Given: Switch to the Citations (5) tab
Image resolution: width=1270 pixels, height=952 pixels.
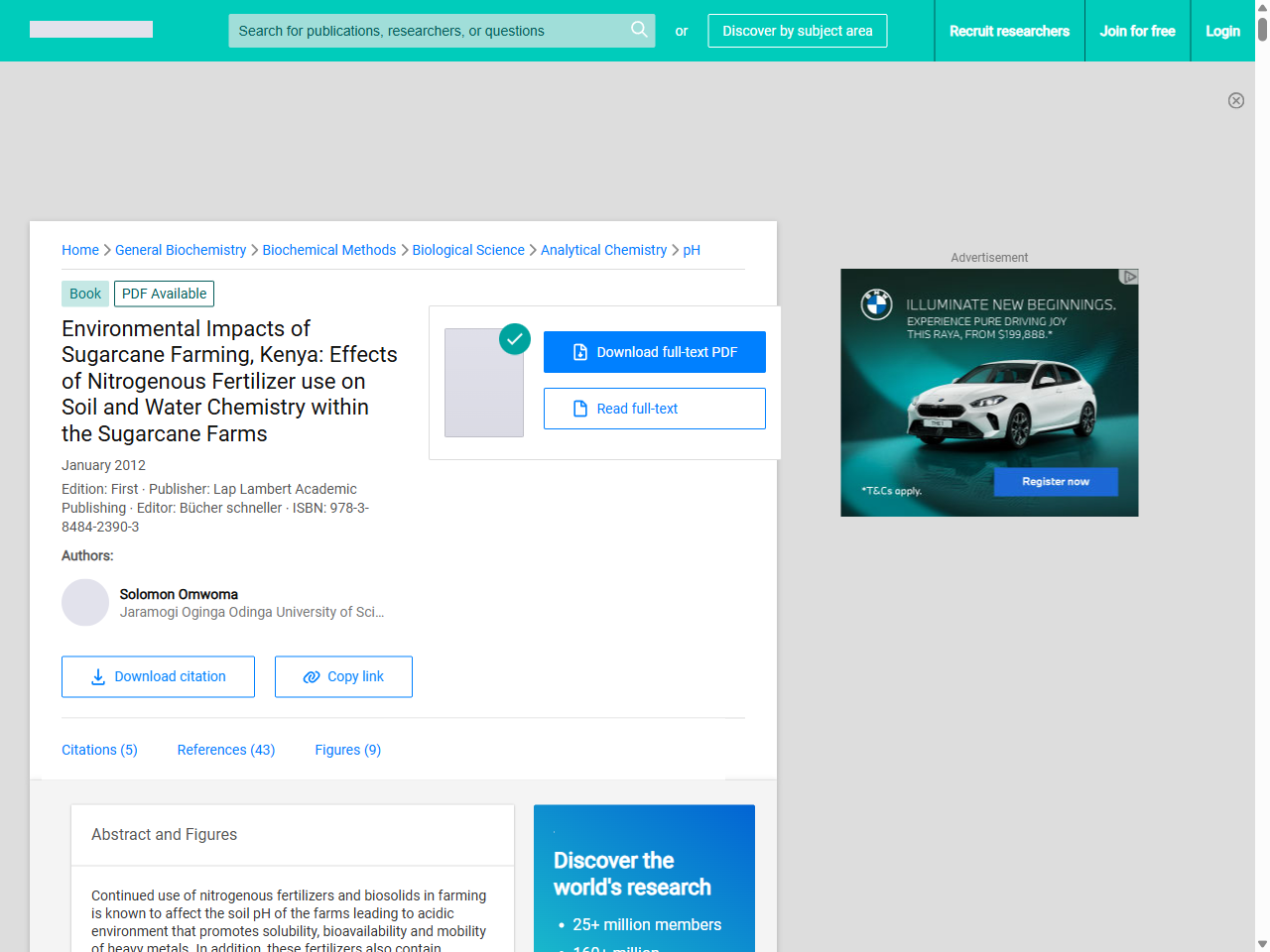Looking at the screenshot, I should click(99, 750).
